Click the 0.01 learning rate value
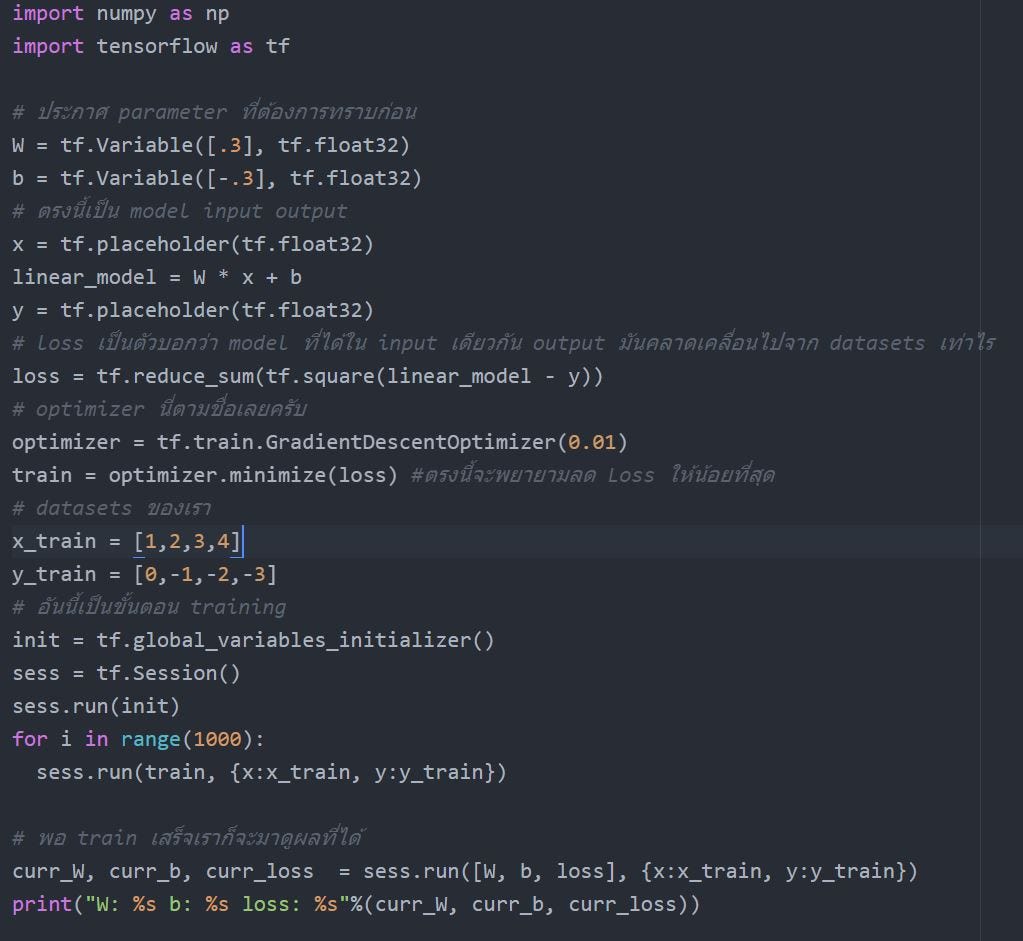Screen dimensions: 1023x941 tap(592, 443)
